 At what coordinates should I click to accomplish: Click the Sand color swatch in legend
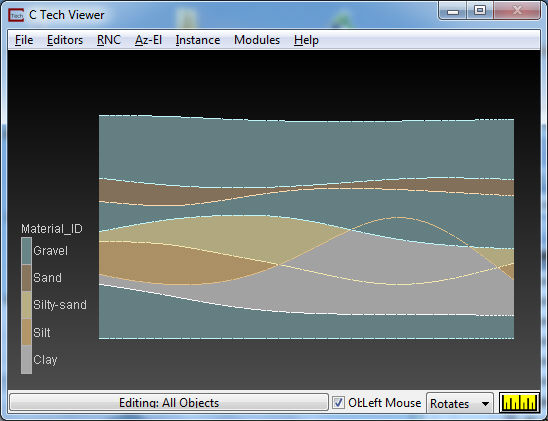26,278
